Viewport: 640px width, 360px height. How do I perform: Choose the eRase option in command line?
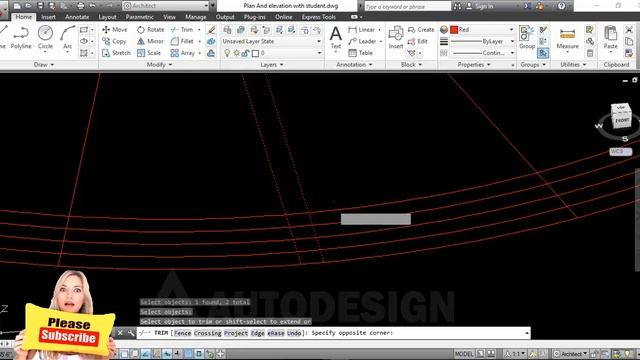[x=276, y=333]
